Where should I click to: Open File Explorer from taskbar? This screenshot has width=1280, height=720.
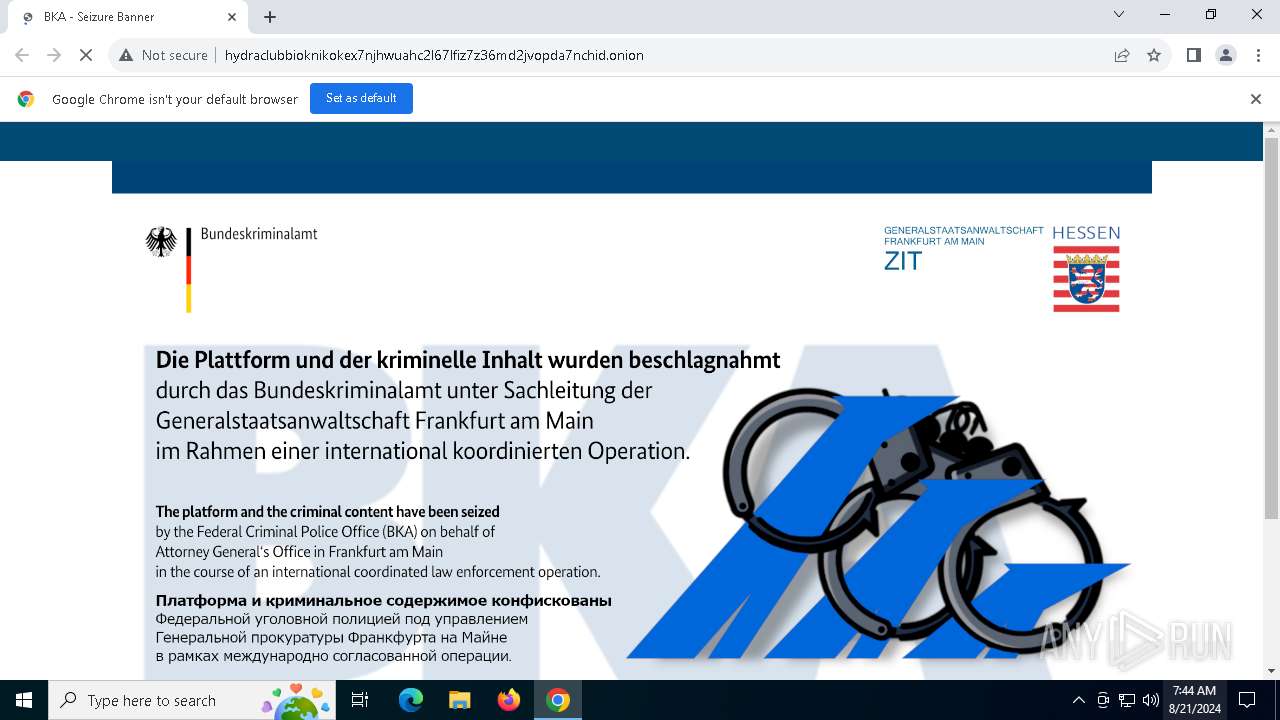[459, 700]
